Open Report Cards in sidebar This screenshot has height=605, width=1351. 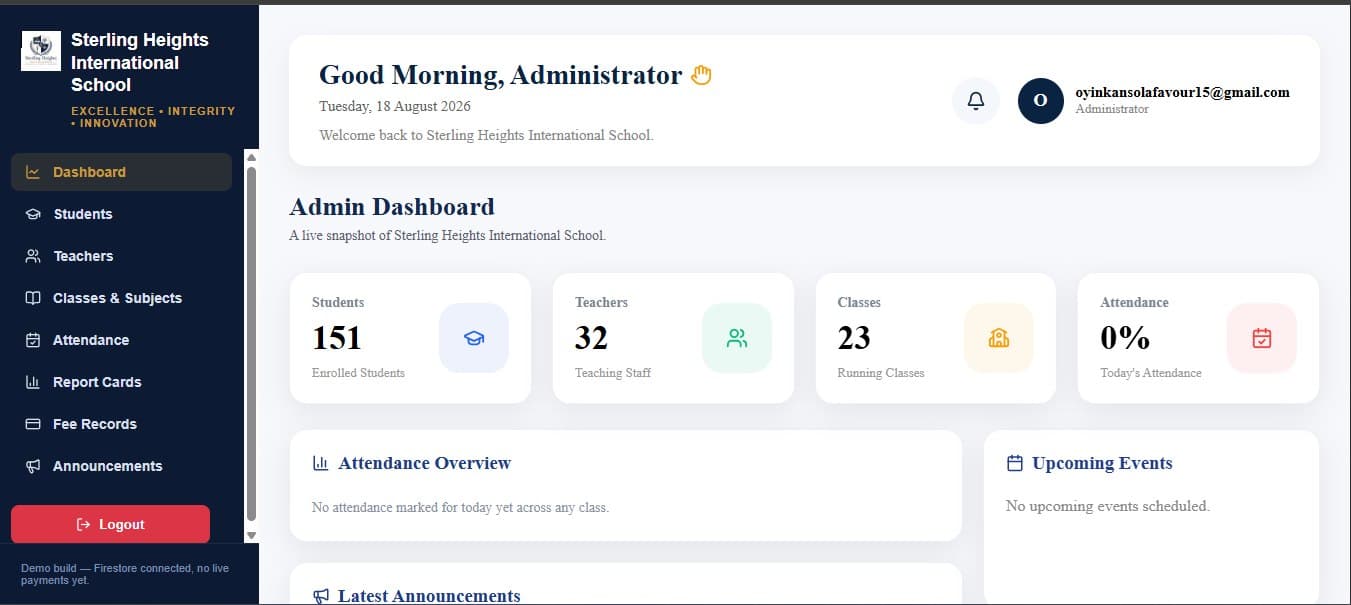[x=121, y=382]
